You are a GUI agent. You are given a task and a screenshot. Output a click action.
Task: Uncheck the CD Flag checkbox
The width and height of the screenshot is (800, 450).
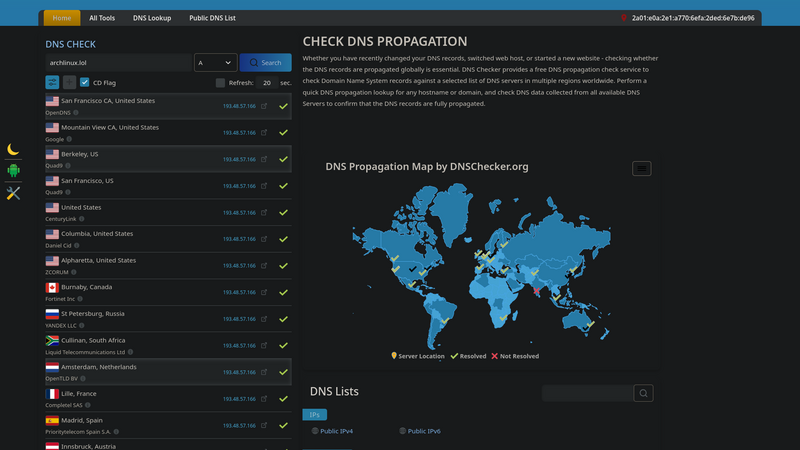(85, 82)
